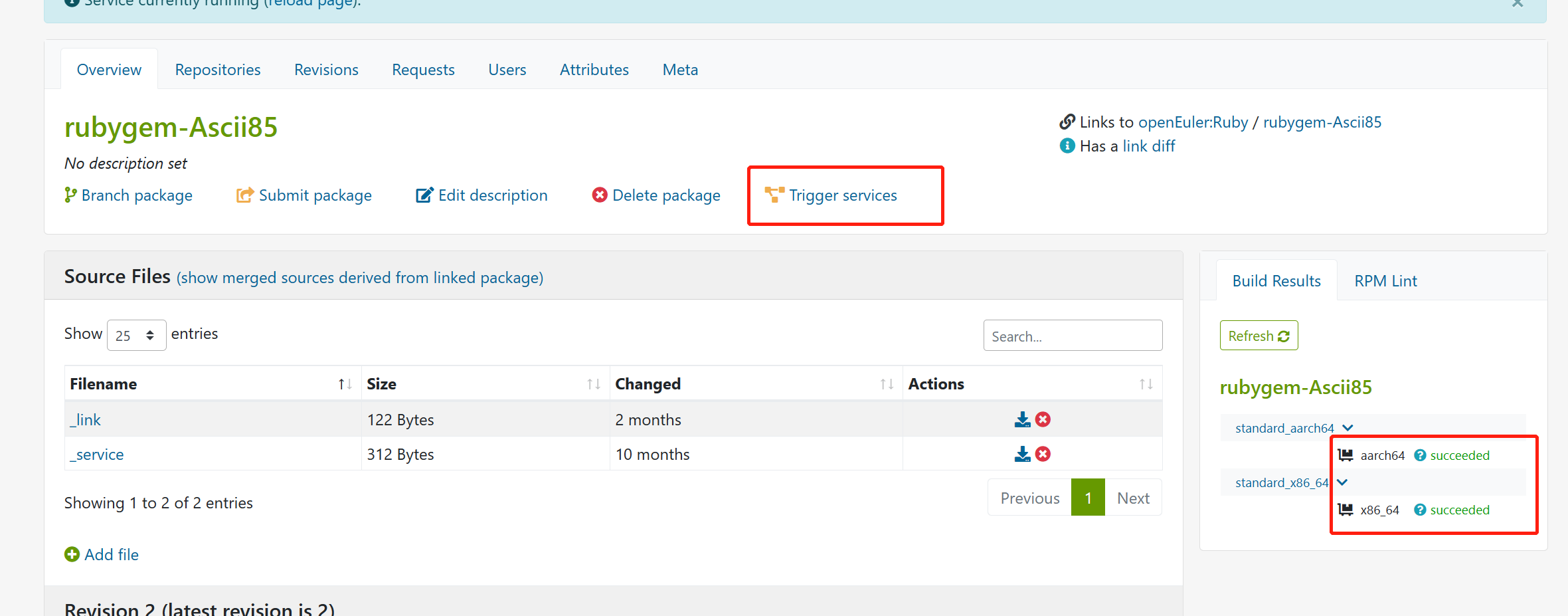Open the Branch package link
This screenshot has width=1568, height=616.
pos(136,195)
